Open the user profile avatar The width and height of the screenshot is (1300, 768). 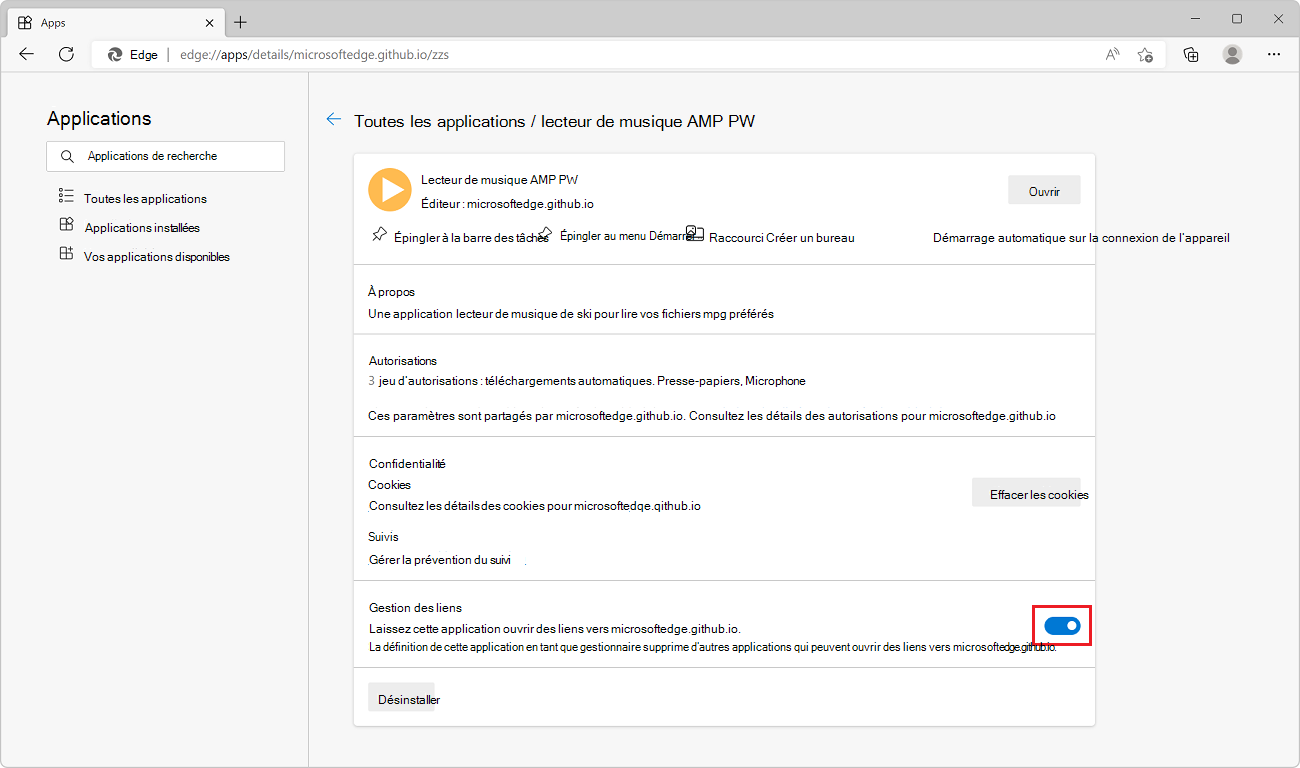tap(1232, 55)
